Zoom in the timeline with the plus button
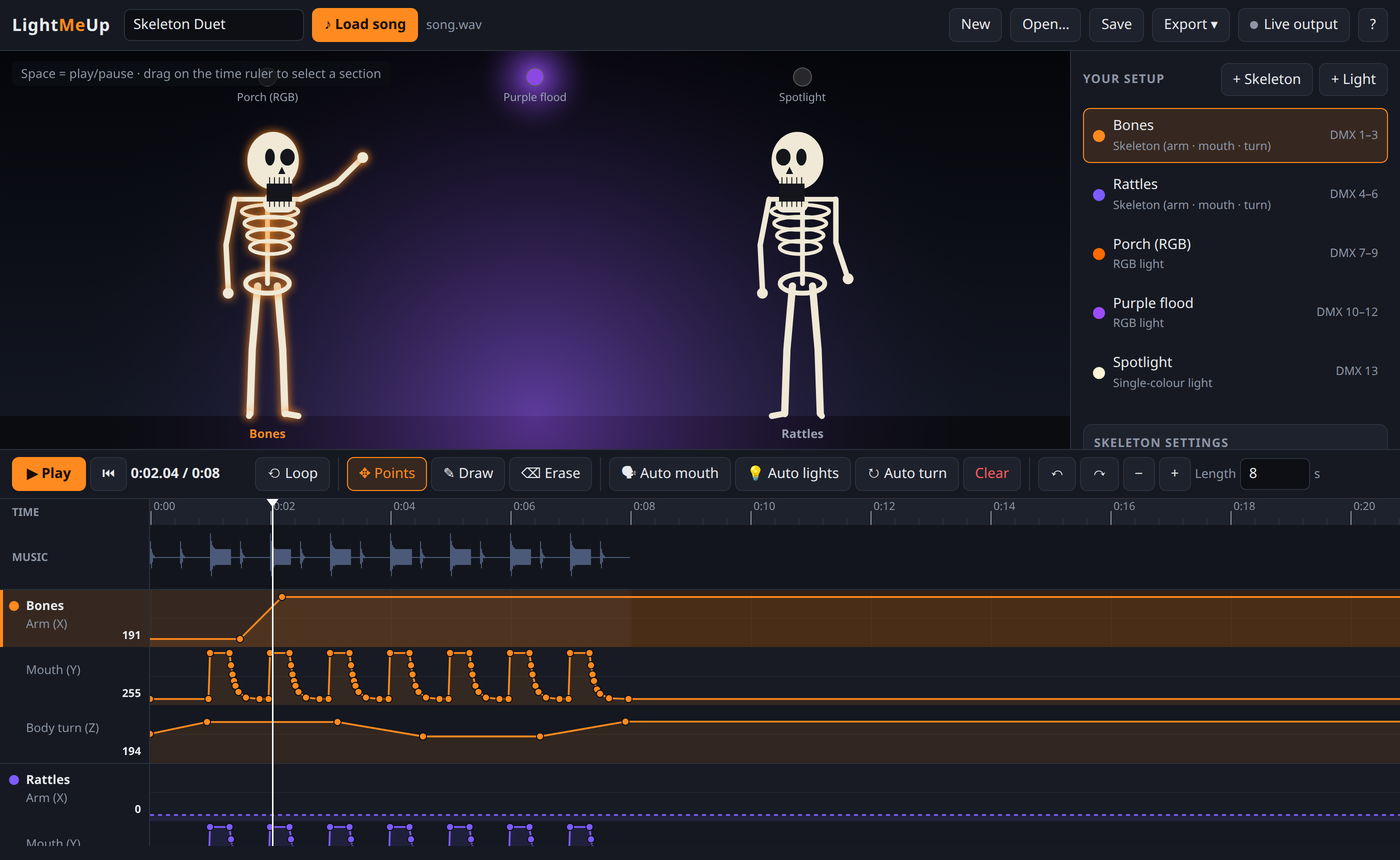The image size is (1400, 860). 1175,473
